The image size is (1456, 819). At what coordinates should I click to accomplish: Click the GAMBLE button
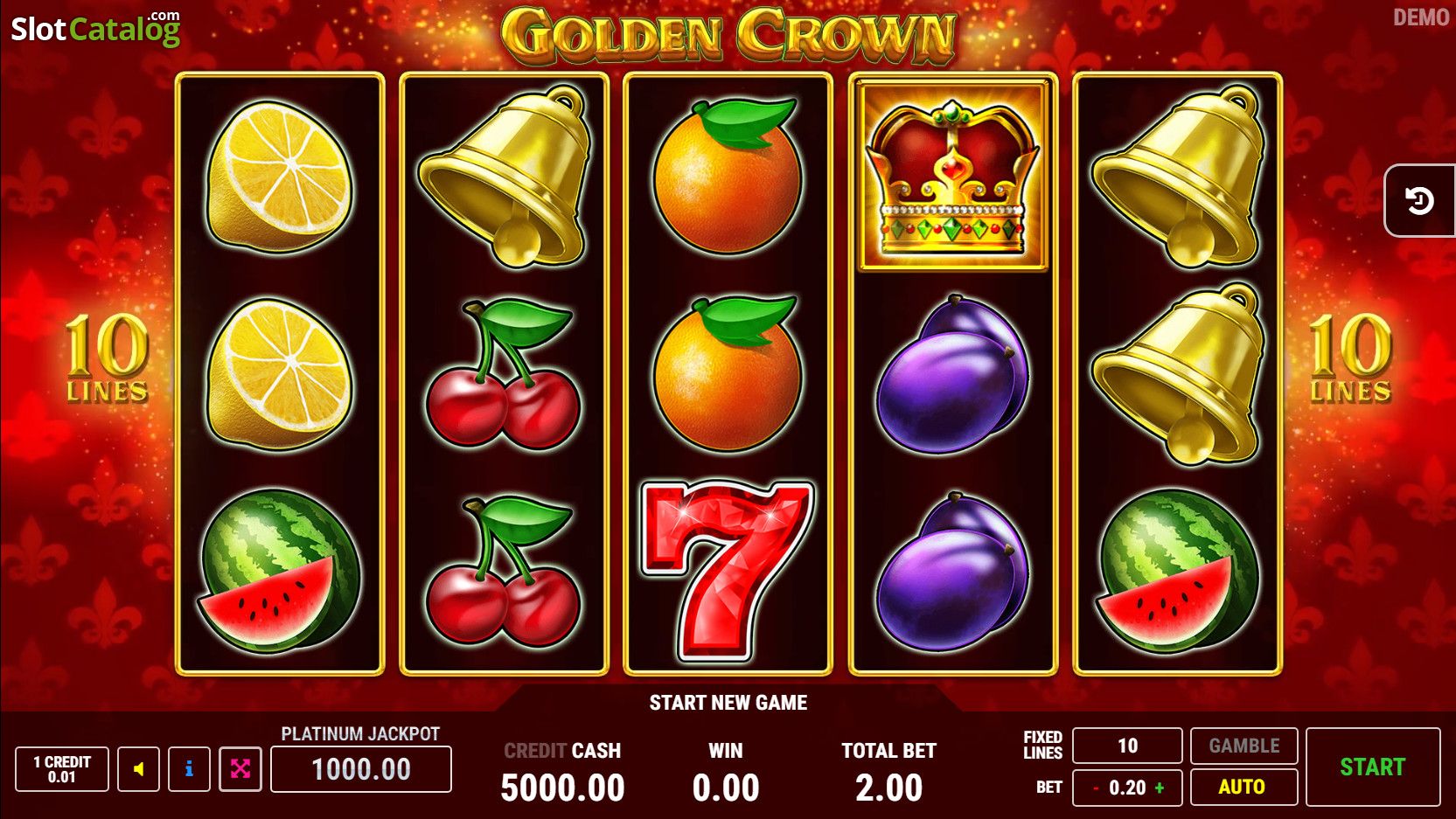point(1244,746)
